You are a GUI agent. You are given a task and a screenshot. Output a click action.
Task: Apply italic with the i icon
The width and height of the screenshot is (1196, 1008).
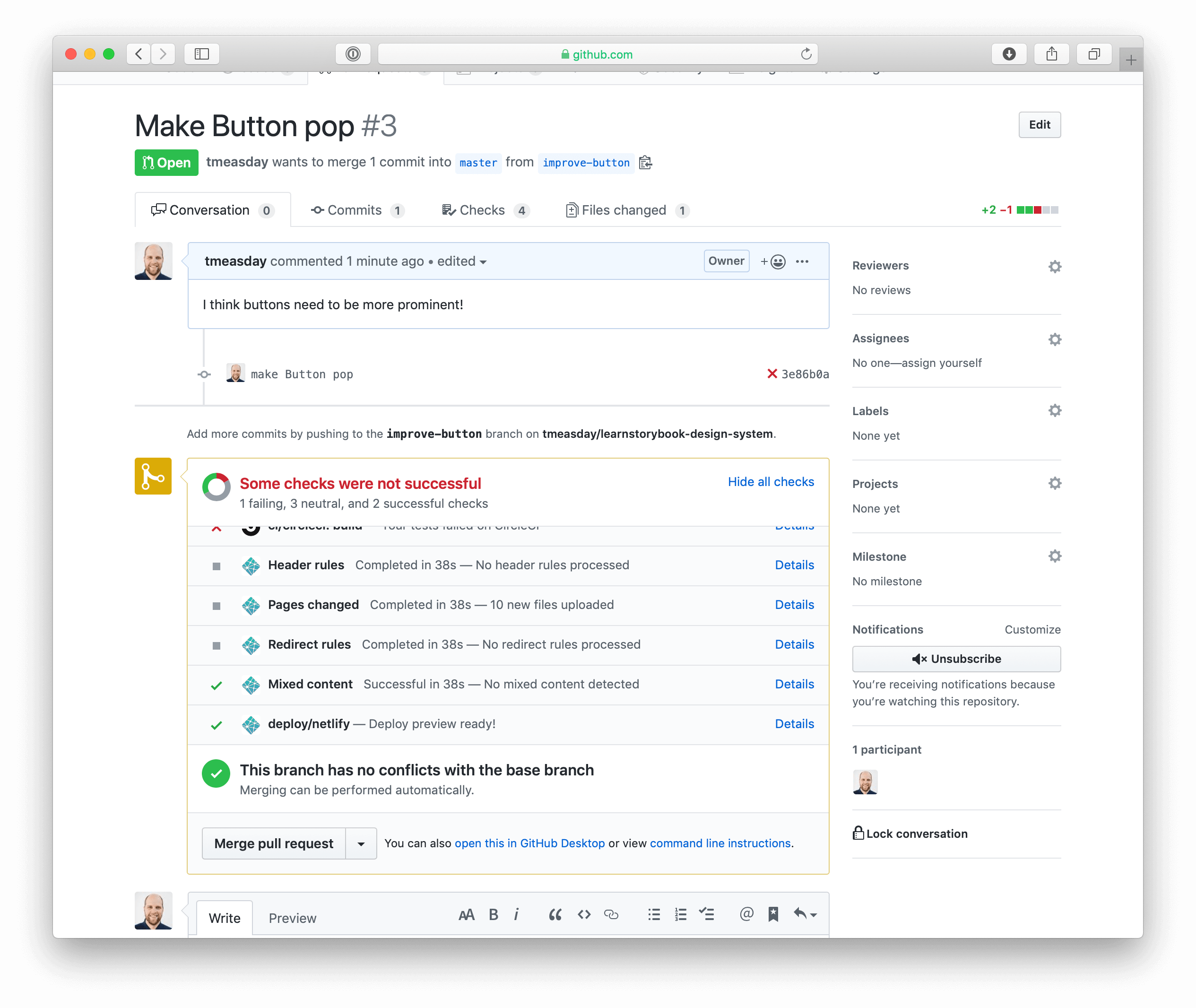517,915
